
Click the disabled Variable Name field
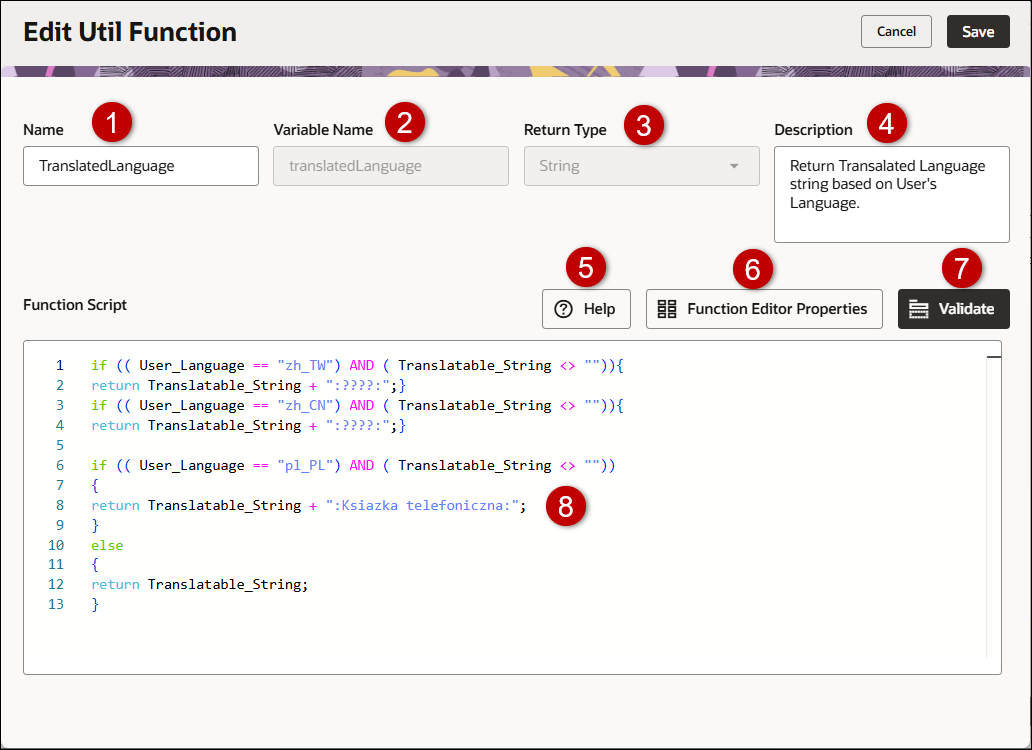click(391, 166)
